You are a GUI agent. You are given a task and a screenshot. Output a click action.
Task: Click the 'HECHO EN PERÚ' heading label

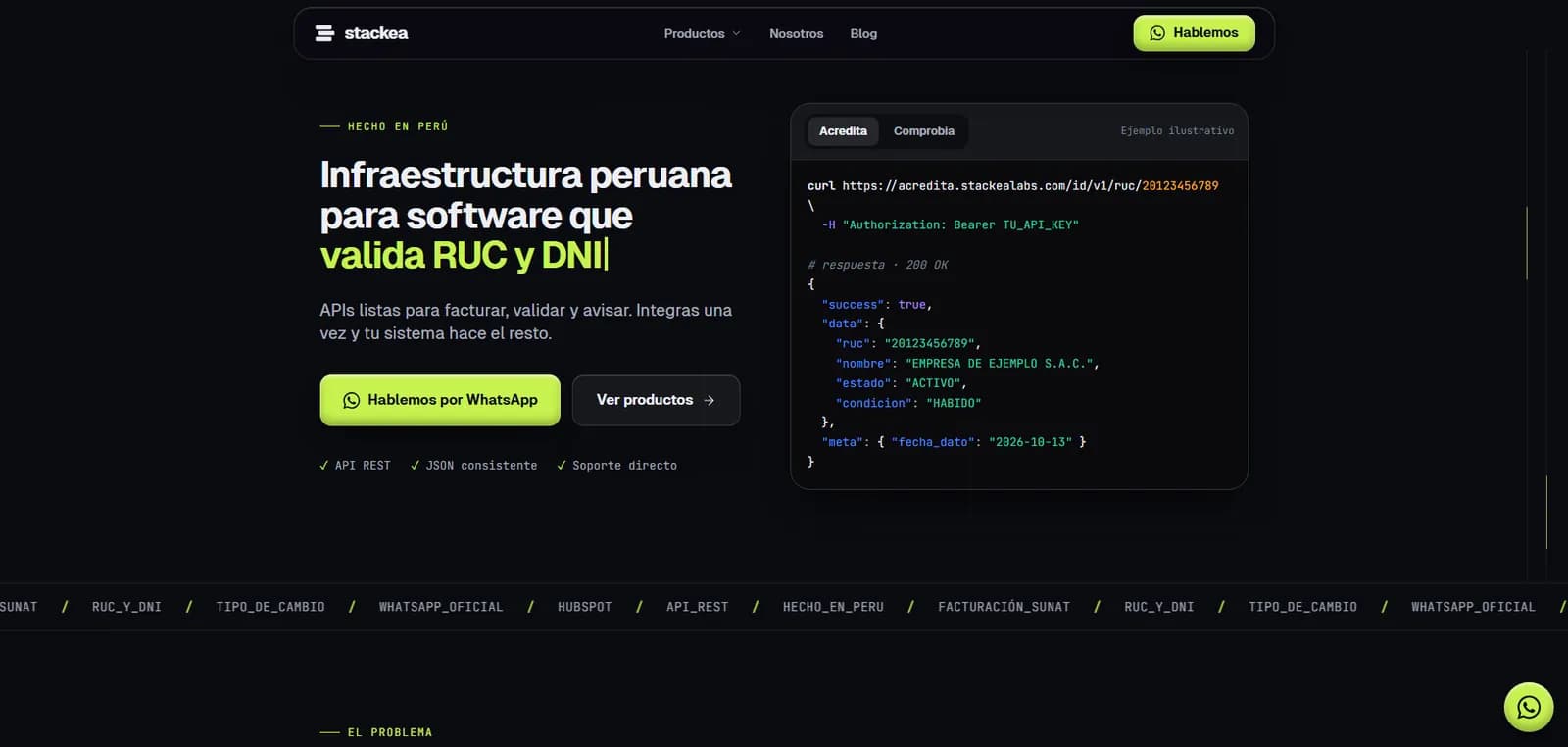398,126
